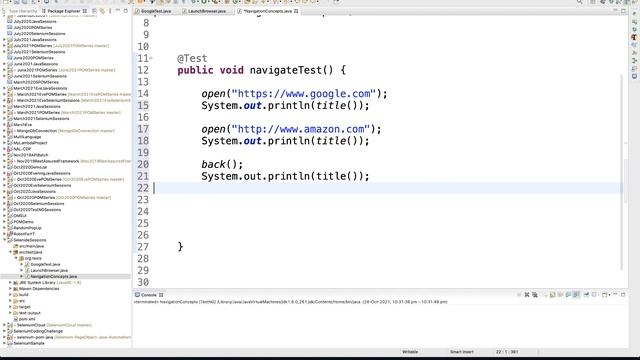Screen dimensions: 640x360
Task: Maximize the Console view
Action: click(x=623, y=295)
